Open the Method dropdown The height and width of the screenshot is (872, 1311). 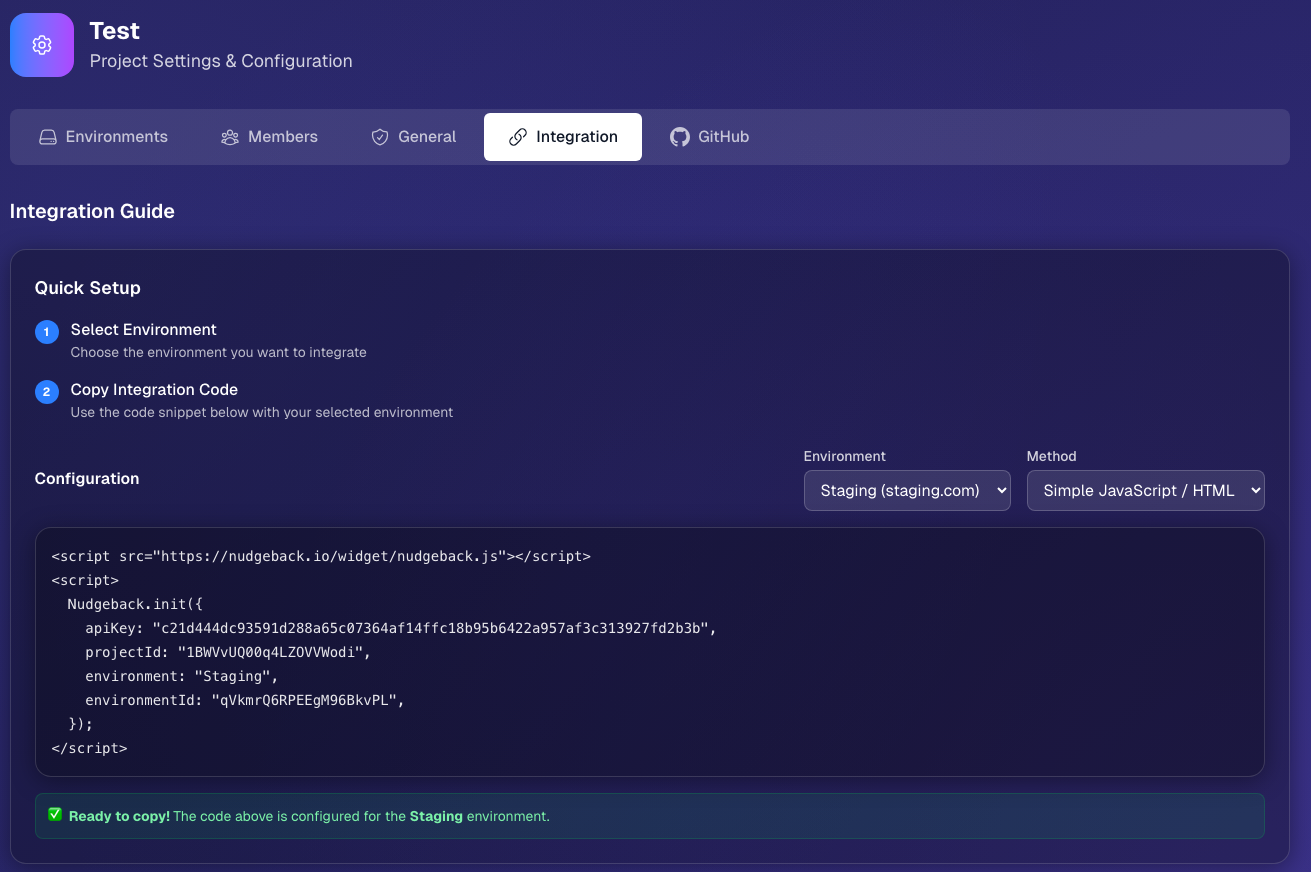pos(1145,490)
